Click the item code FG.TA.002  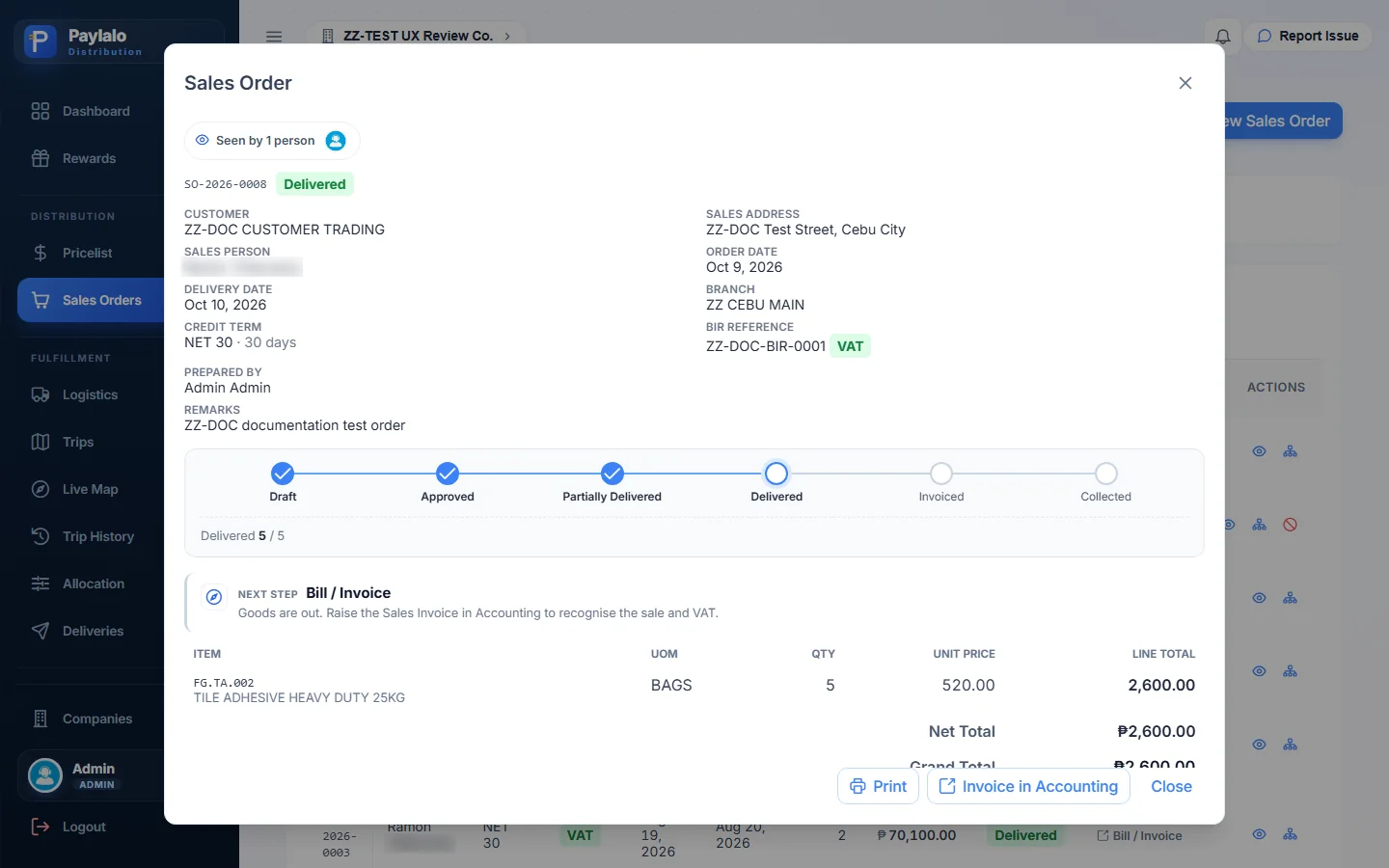click(x=224, y=683)
